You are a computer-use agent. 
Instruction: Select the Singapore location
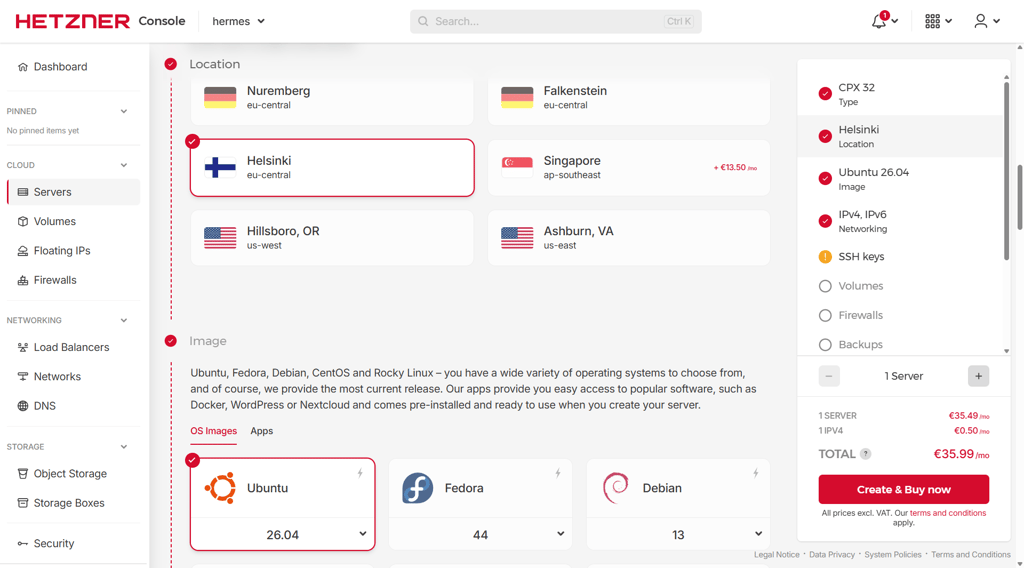(x=629, y=168)
